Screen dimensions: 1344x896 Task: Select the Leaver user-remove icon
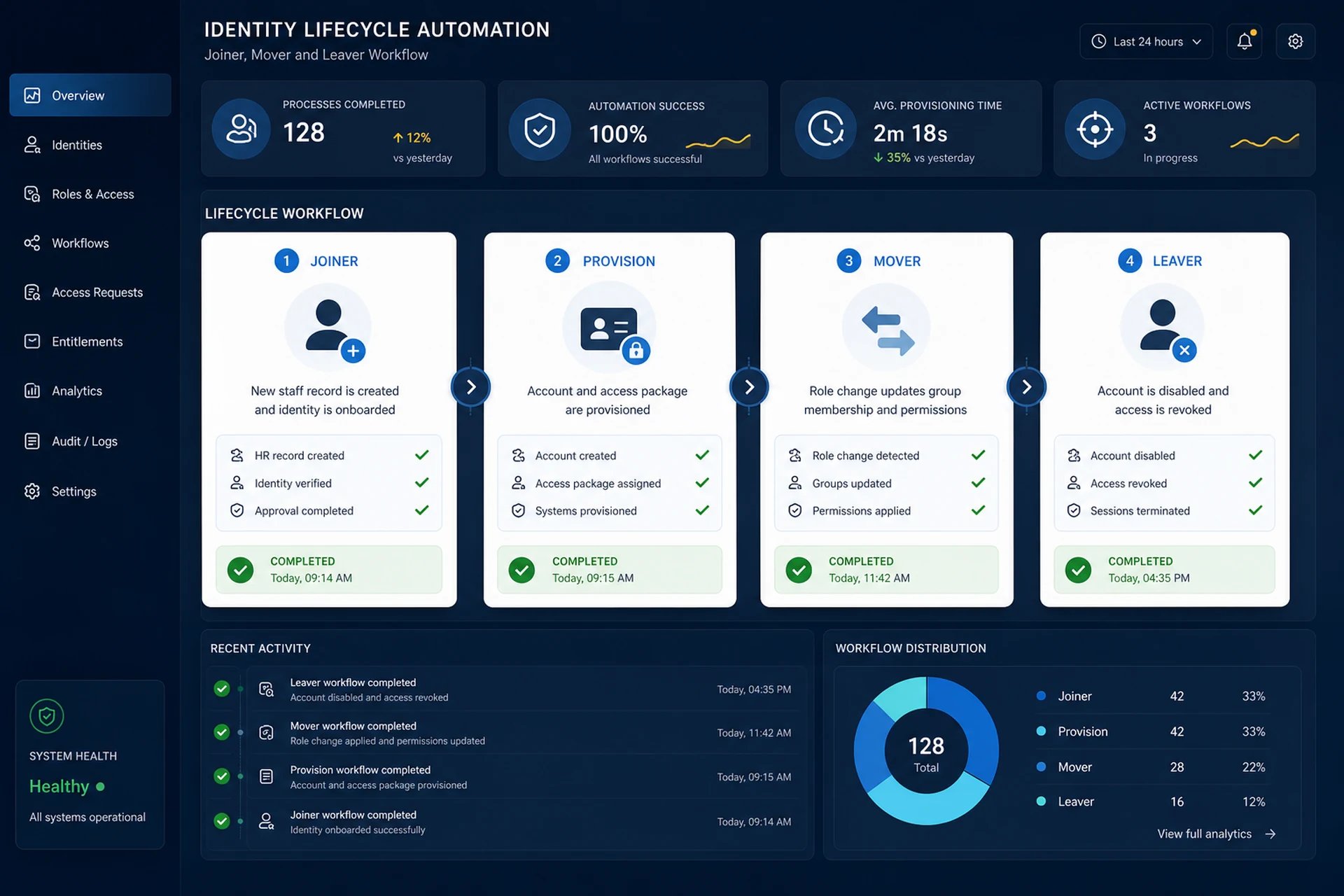(1163, 327)
